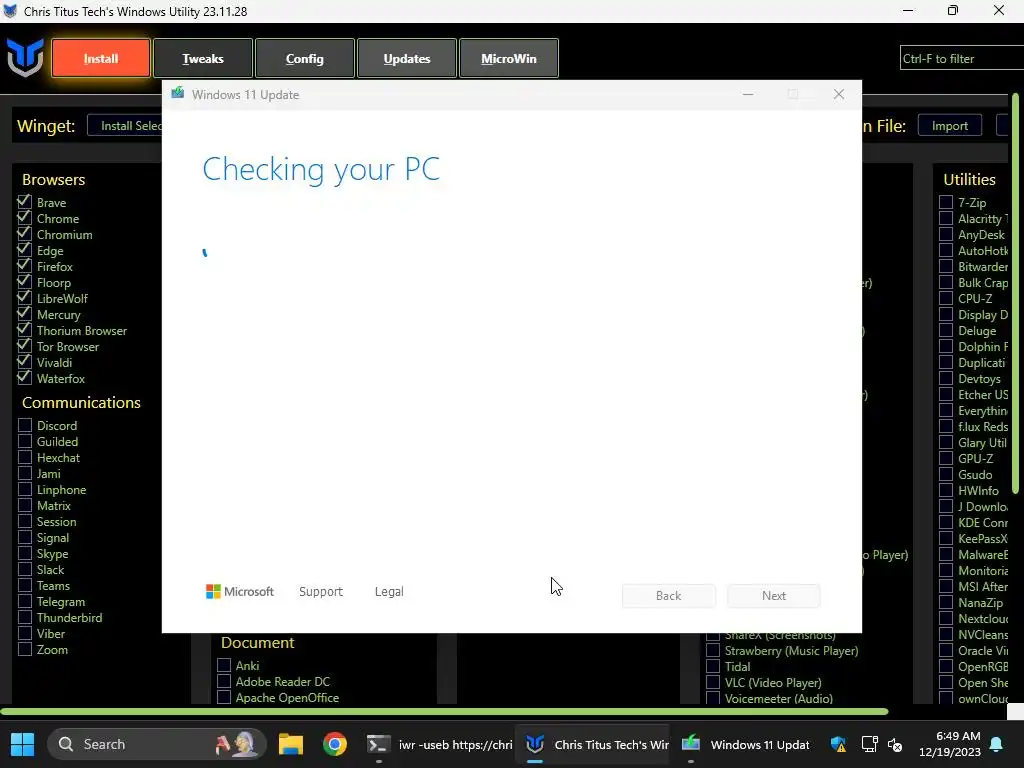Click the Import button
1024x768 pixels.
tap(950, 125)
